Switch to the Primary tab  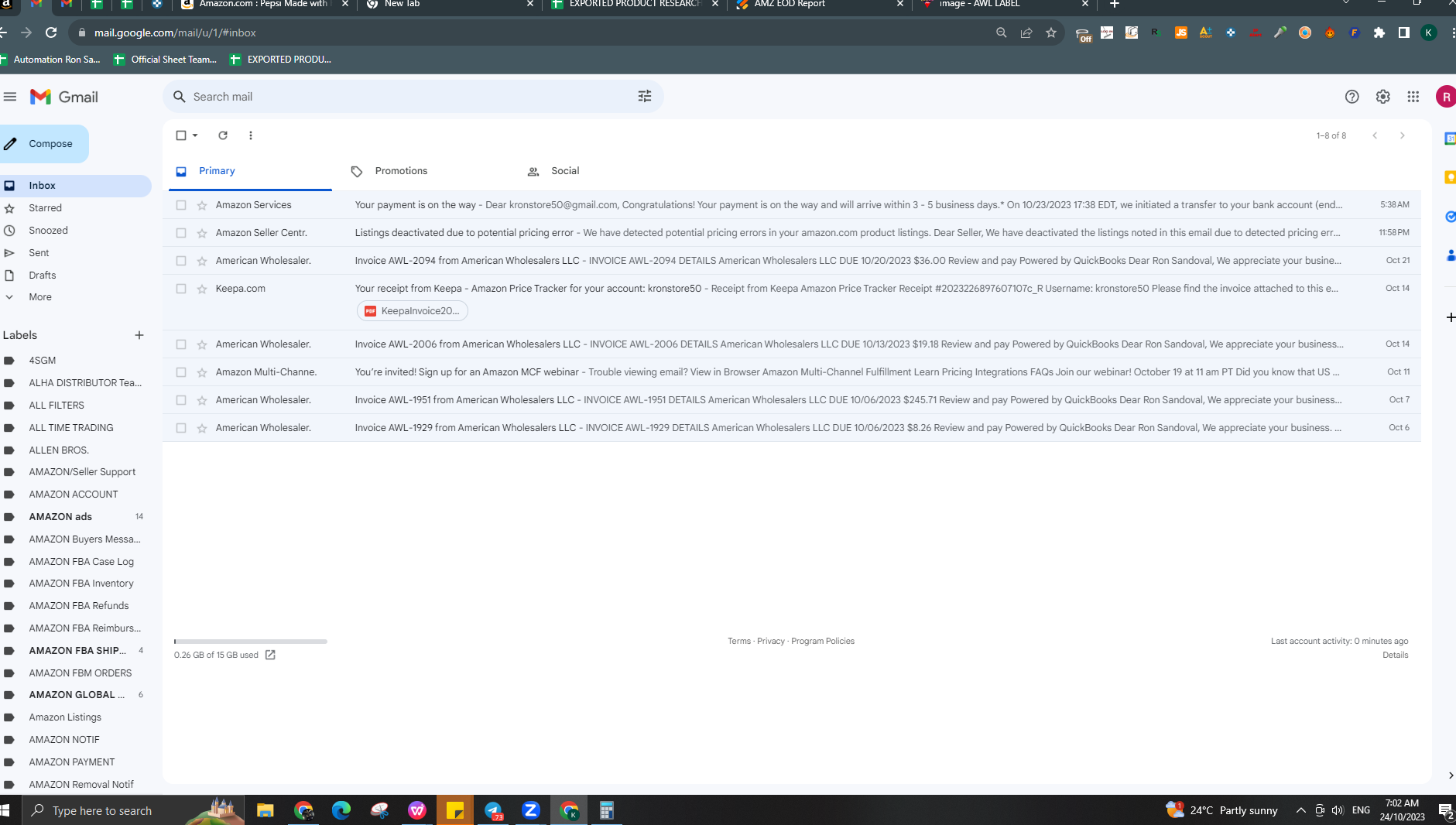point(250,171)
